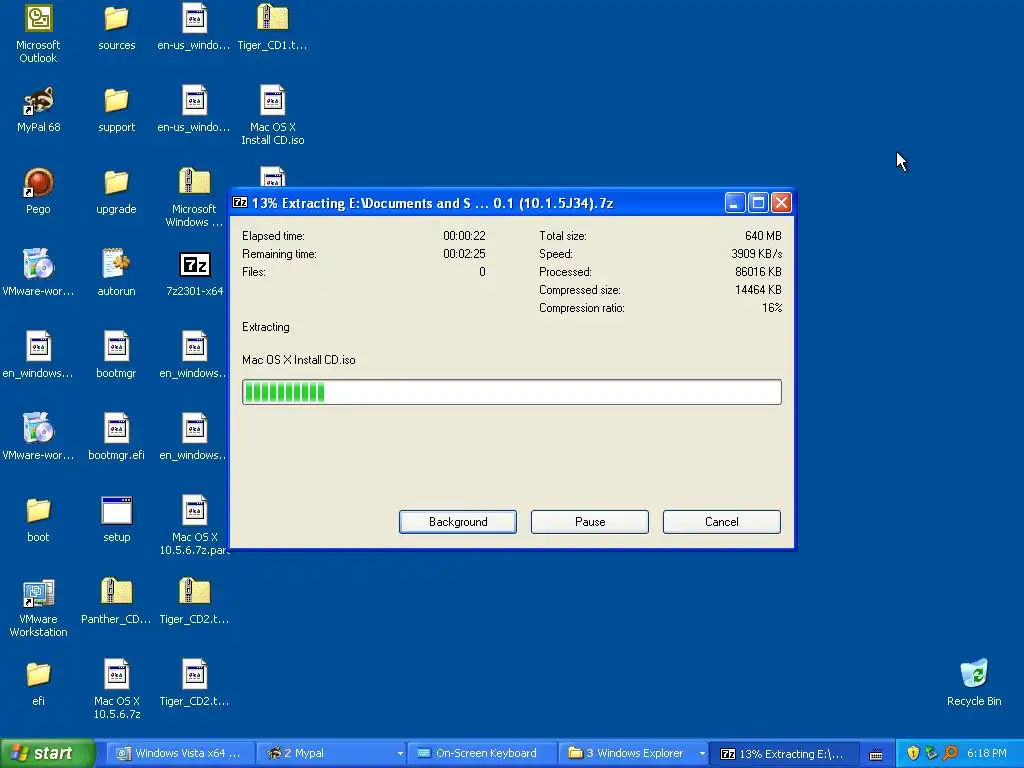1024x768 pixels.
Task: Click the keyboard icon beside the tray
Action: coord(876,754)
